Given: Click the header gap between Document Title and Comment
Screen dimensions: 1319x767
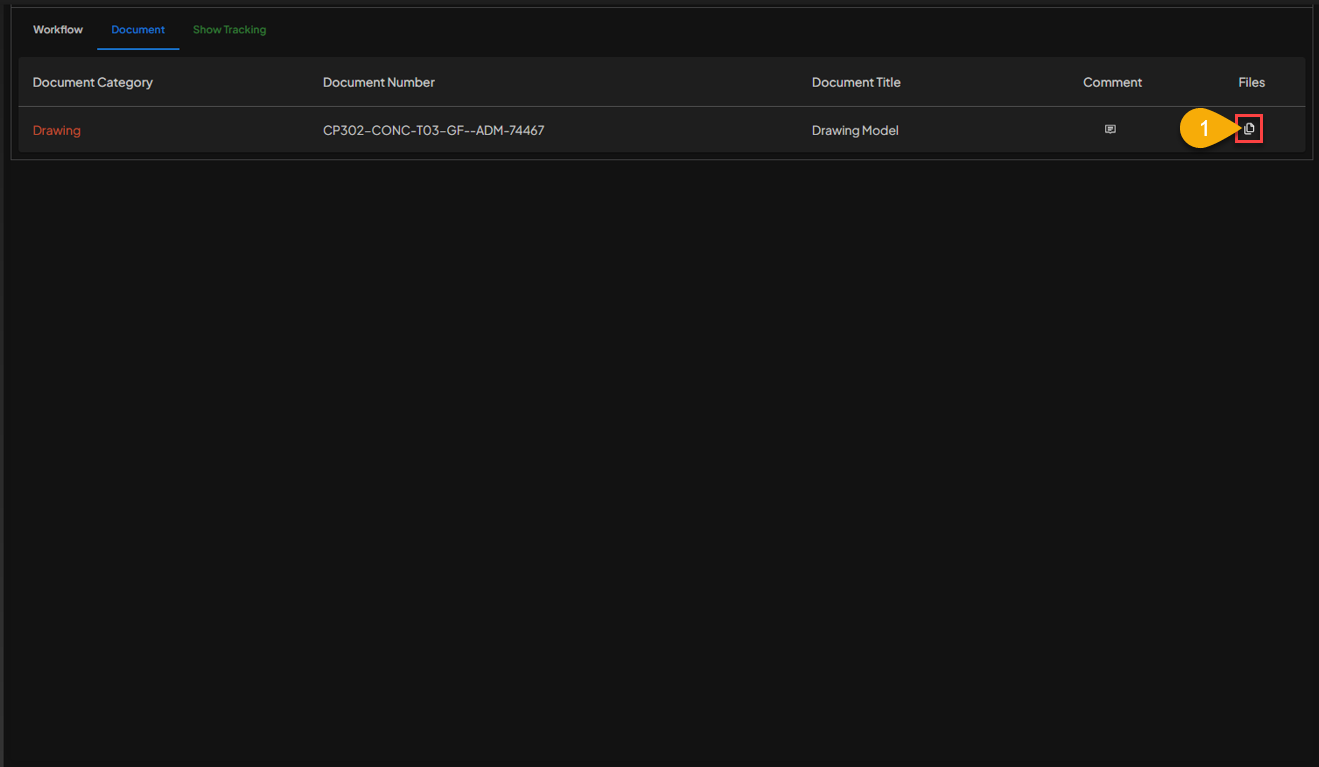Looking at the screenshot, I should point(990,82).
